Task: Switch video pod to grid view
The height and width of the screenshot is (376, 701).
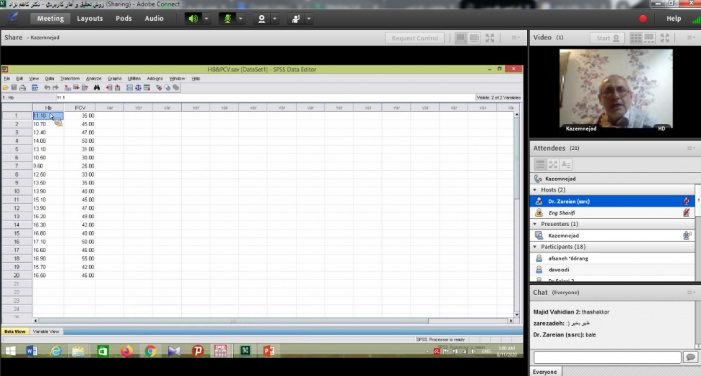Action: pos(636,38)
